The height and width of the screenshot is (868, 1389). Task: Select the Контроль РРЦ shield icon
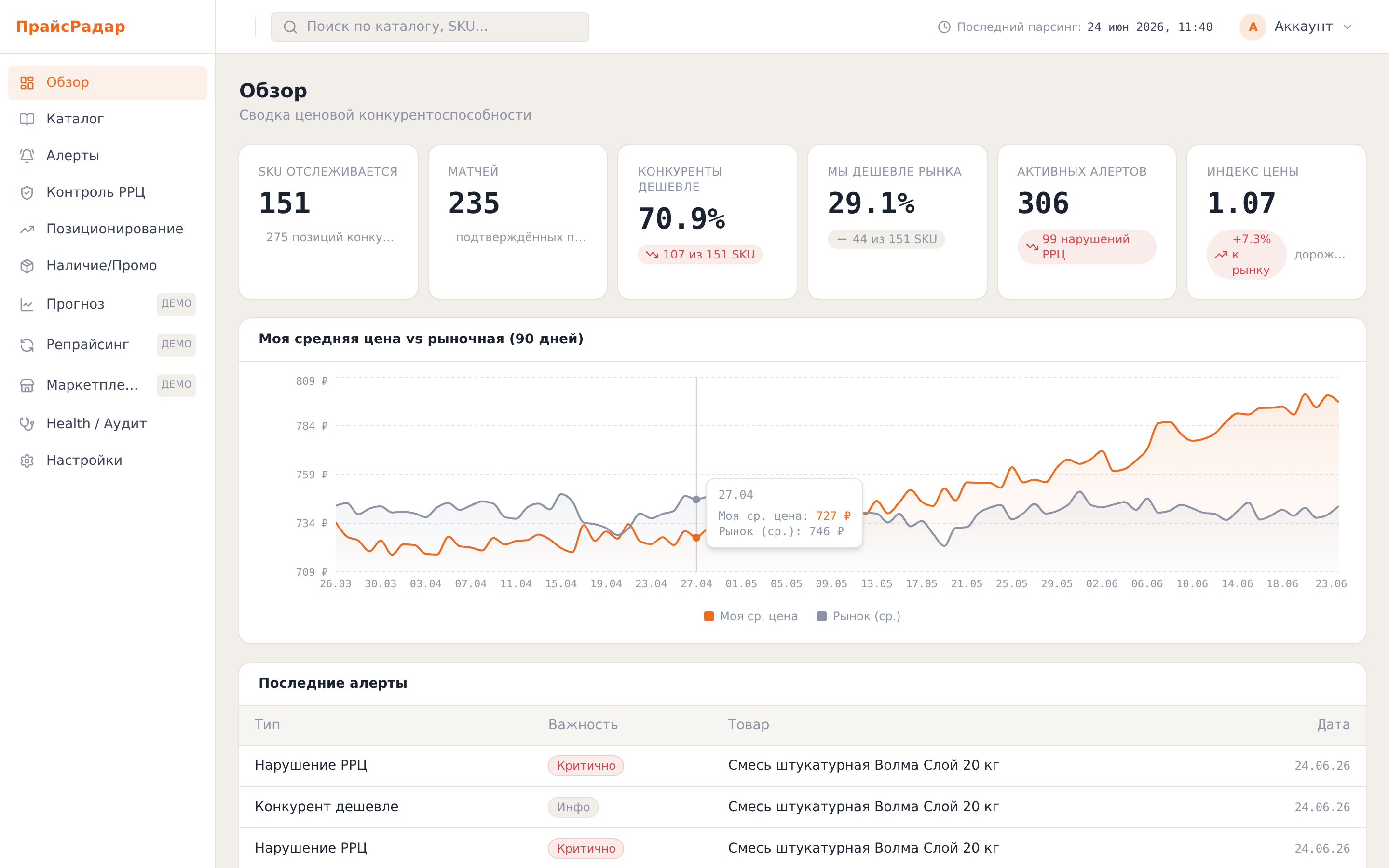click(27, 192)
